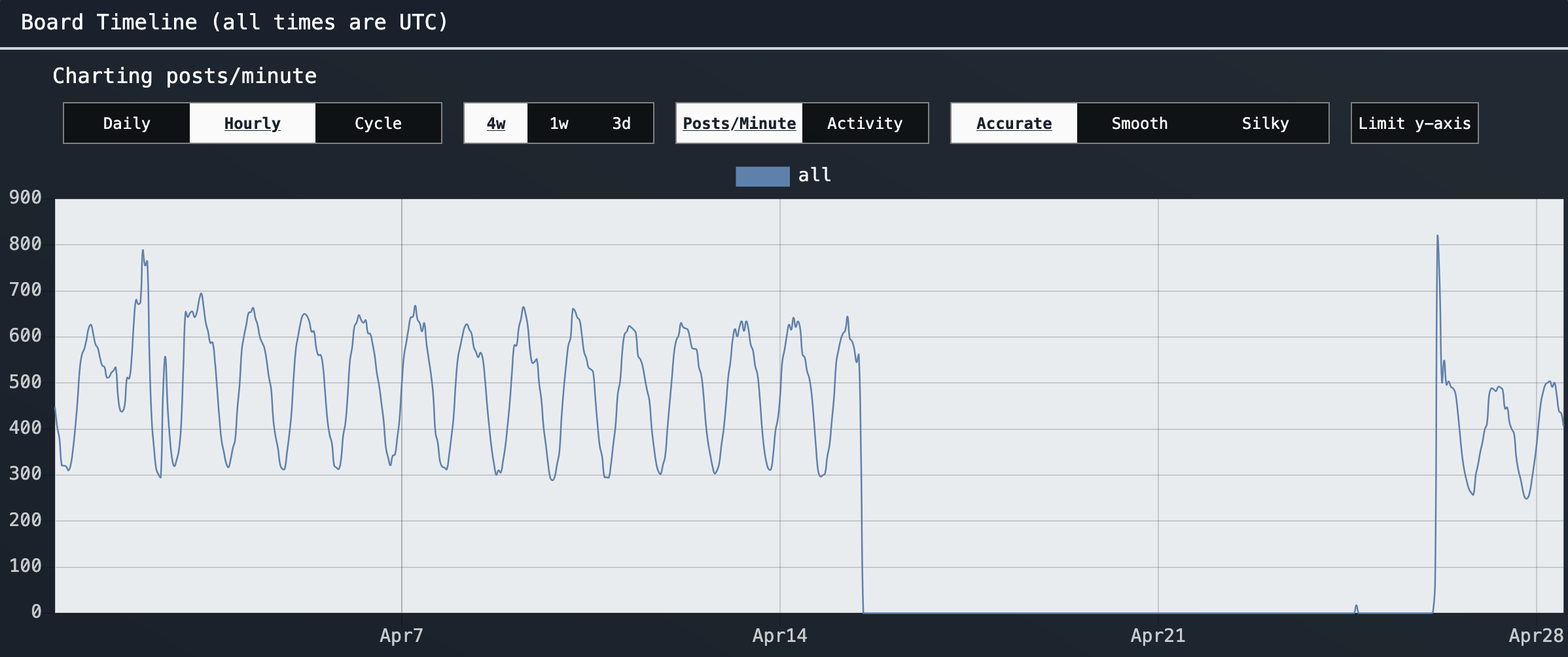The height and width of the screenshot is (657, 1568).
Task: Click the Apr28 x-axis label
Action: pos(1535,635)
